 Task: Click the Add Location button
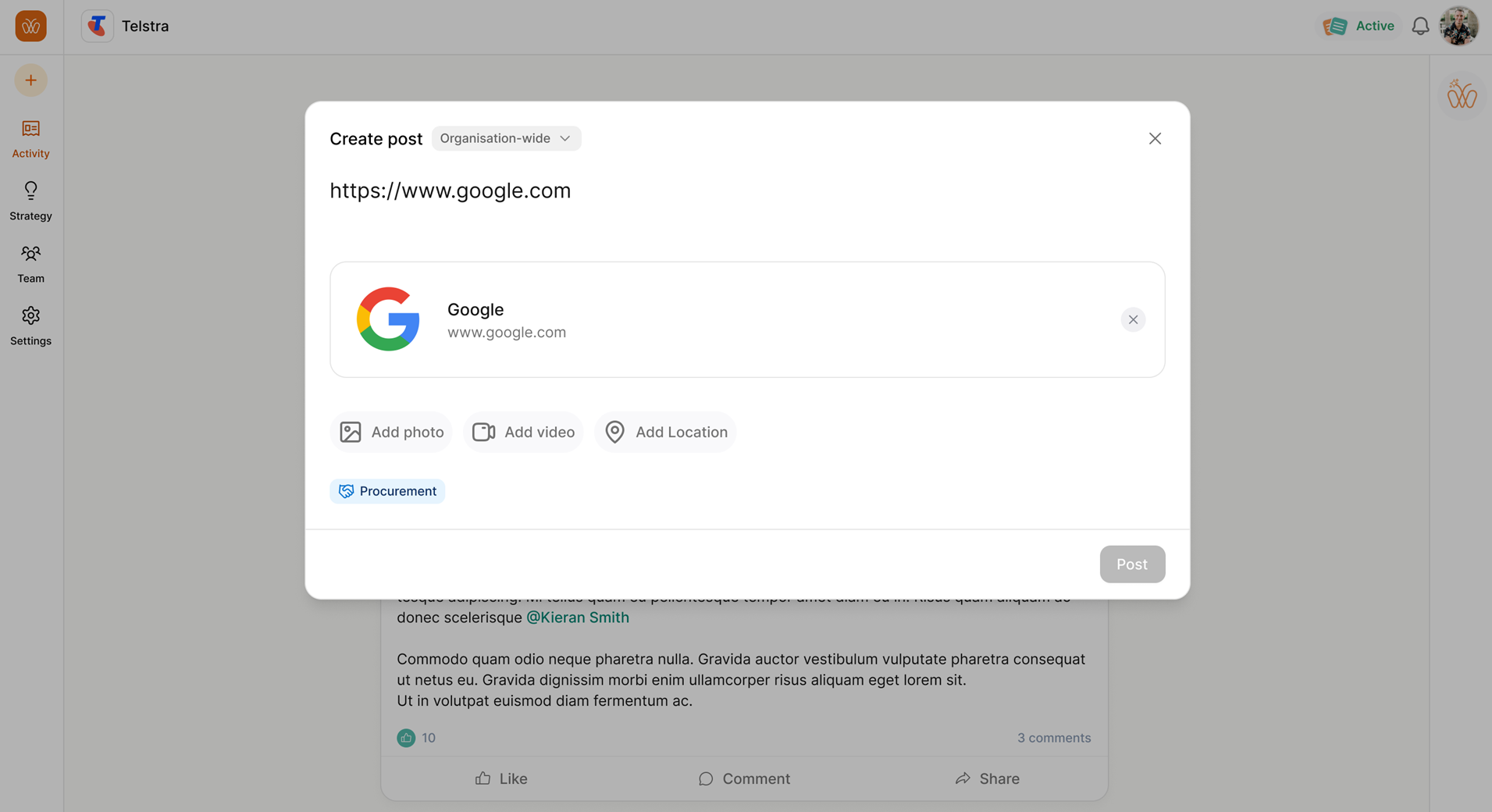tap(665, 432)
